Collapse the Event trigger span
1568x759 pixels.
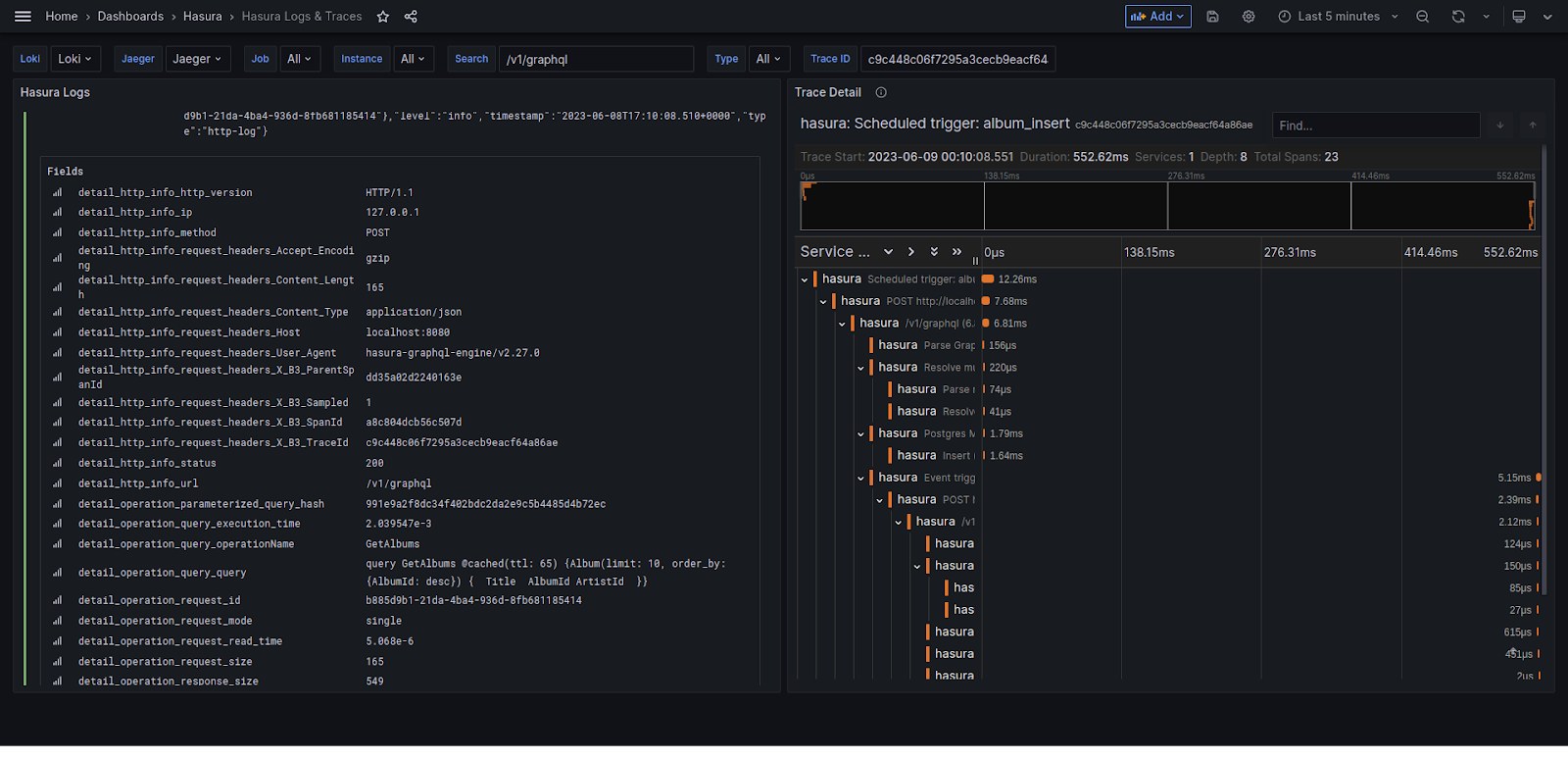860,479
